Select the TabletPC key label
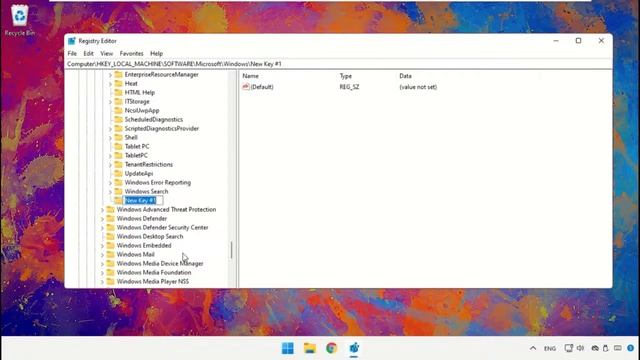Image resolution: width=640 pixels, height=360 pixels. coord(136,156)
